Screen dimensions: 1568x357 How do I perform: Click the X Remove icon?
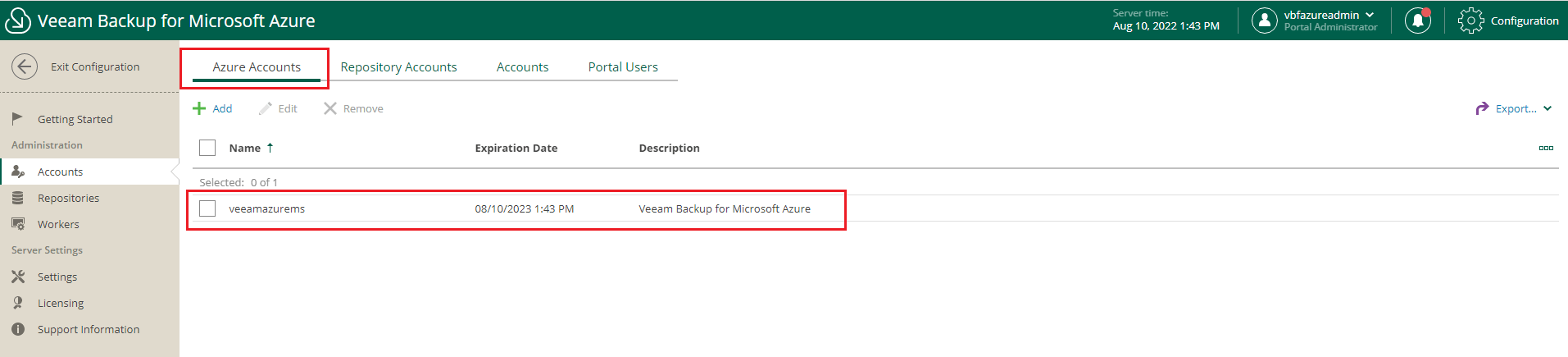point(330,108)
